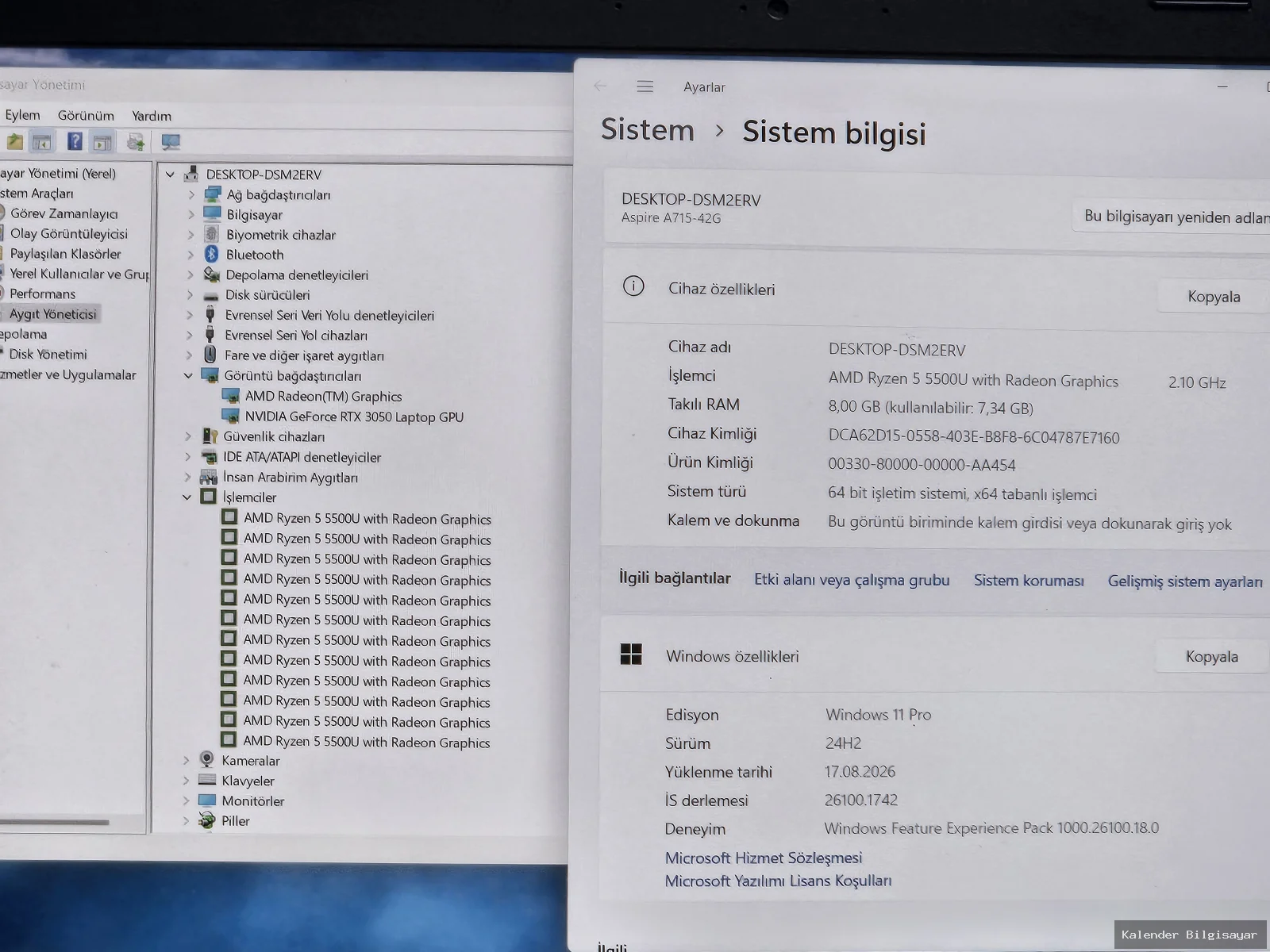Go back using the Ayarlar back arrow
The image size is (1270, 952).
tap(601, 86)
